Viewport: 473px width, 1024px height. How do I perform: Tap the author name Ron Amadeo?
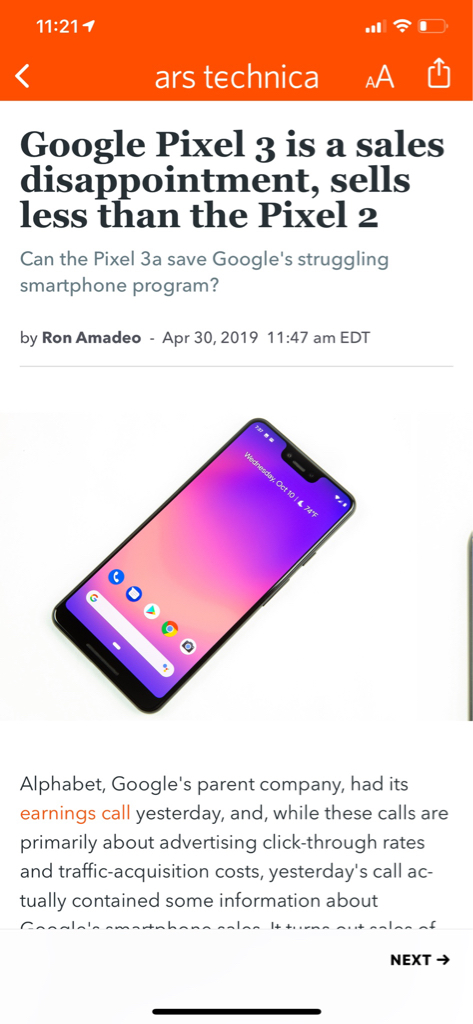[x=91, y=338]
